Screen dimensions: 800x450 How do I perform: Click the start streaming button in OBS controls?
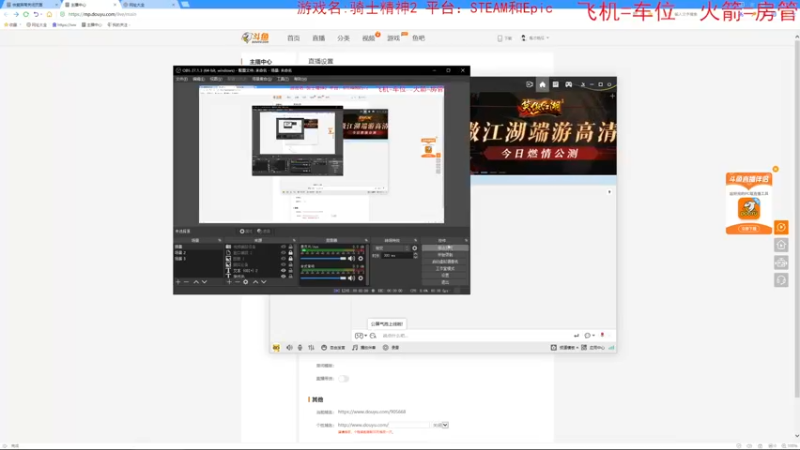tap(445, 248)
